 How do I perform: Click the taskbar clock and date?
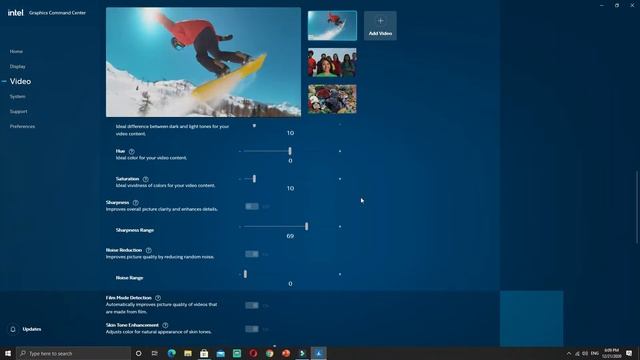pos(611,353)
